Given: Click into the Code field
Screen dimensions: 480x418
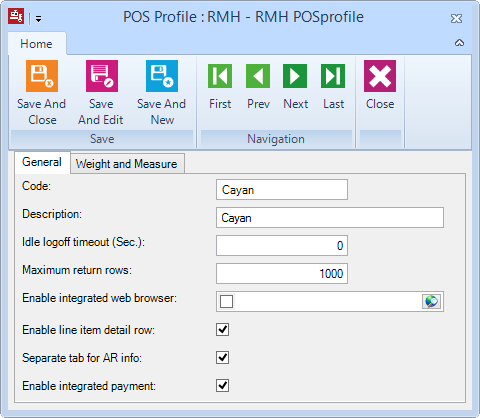Looking at the screenshot, I should (282, 190).
